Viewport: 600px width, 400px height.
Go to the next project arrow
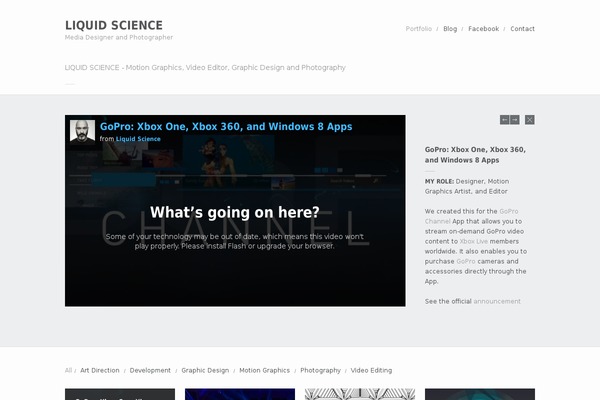[x=515, y=120]
